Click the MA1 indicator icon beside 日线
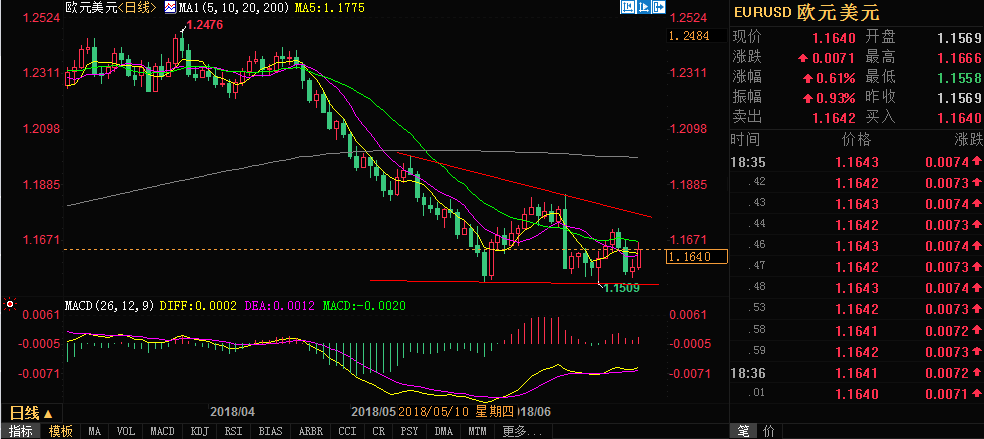This screenshot has width=984, height=439. [168, 8]
